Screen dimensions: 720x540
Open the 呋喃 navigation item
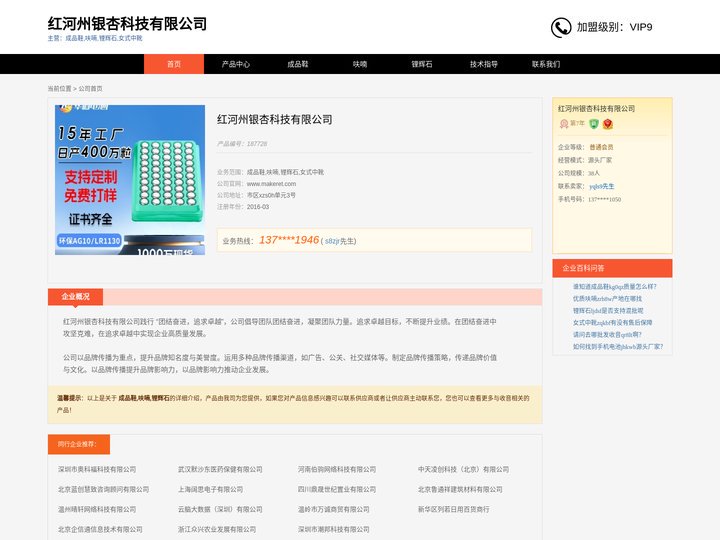(360, 64)
